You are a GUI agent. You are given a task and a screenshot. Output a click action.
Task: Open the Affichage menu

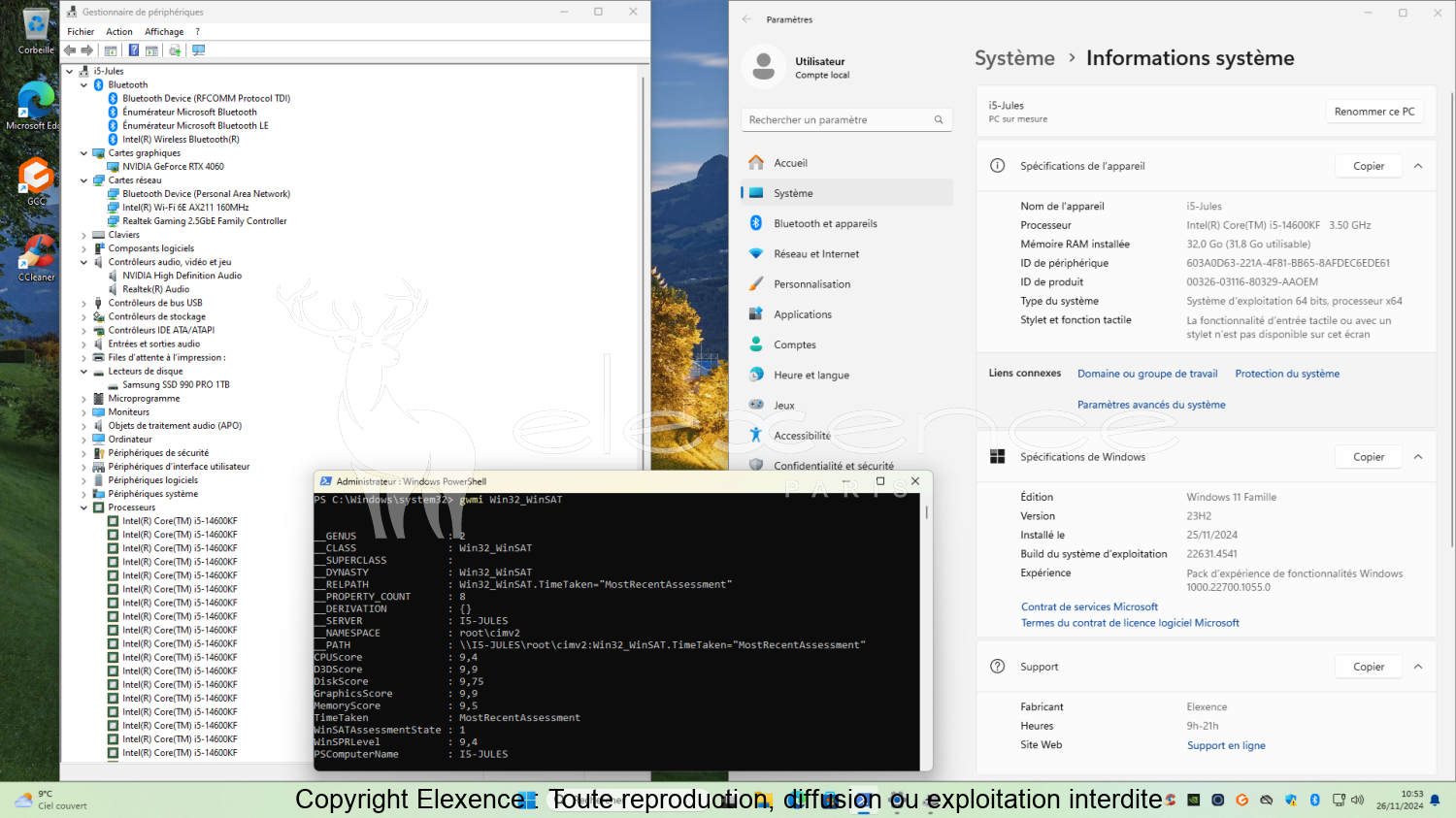(164, 32)
